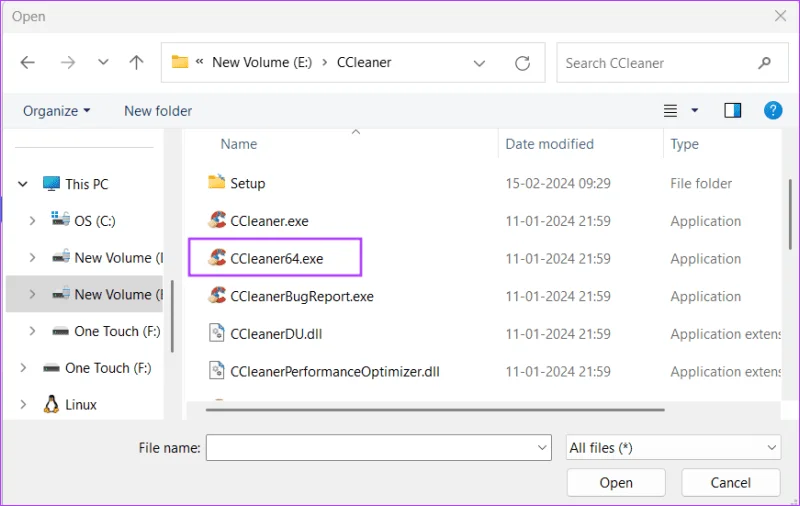Viewport: 800px width, 506px height.
Task: Select the CCleanerBugReport.exe icon
Action: [217, 295]
